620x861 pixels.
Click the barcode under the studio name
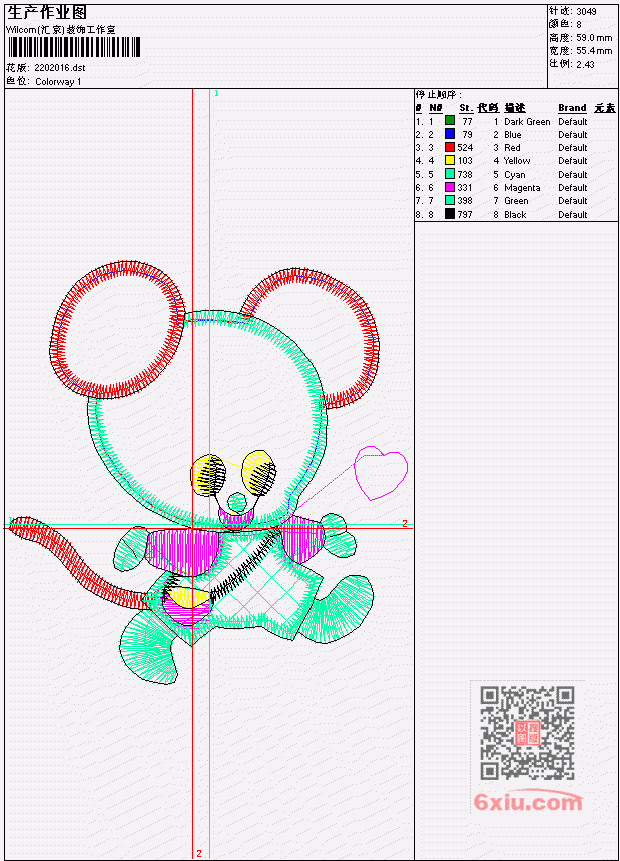[74, 47]
